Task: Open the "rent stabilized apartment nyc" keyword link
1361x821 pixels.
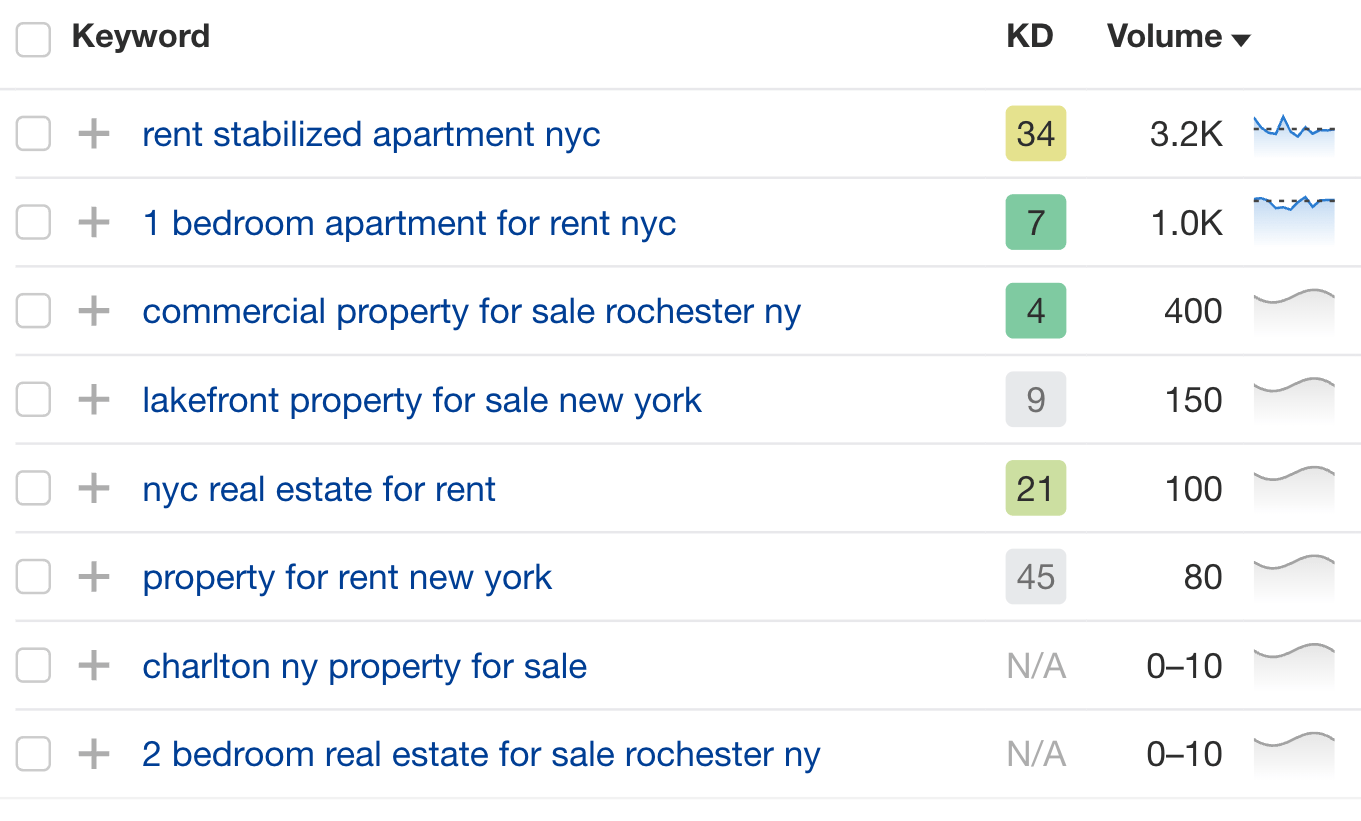Action: pos(371,134)
